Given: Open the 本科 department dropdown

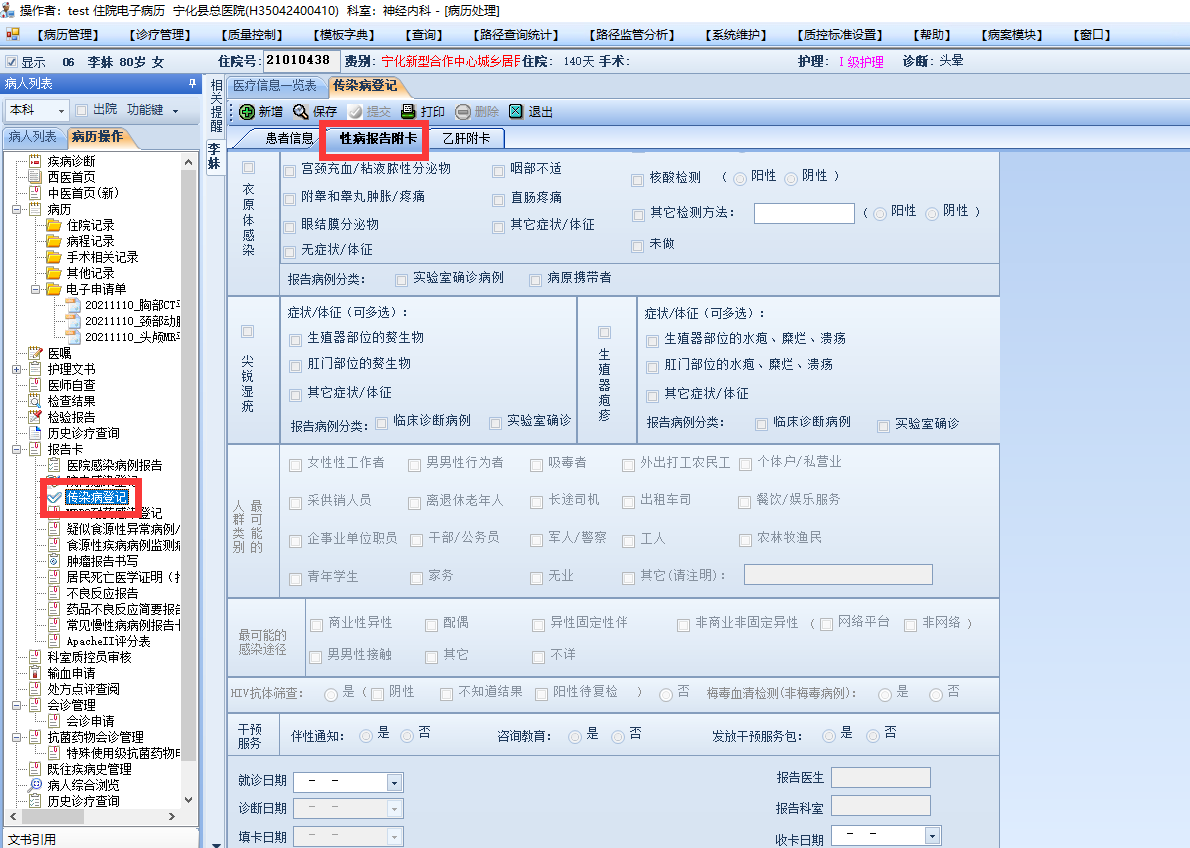Looking at the screenshot, I should tap(62, 111).
